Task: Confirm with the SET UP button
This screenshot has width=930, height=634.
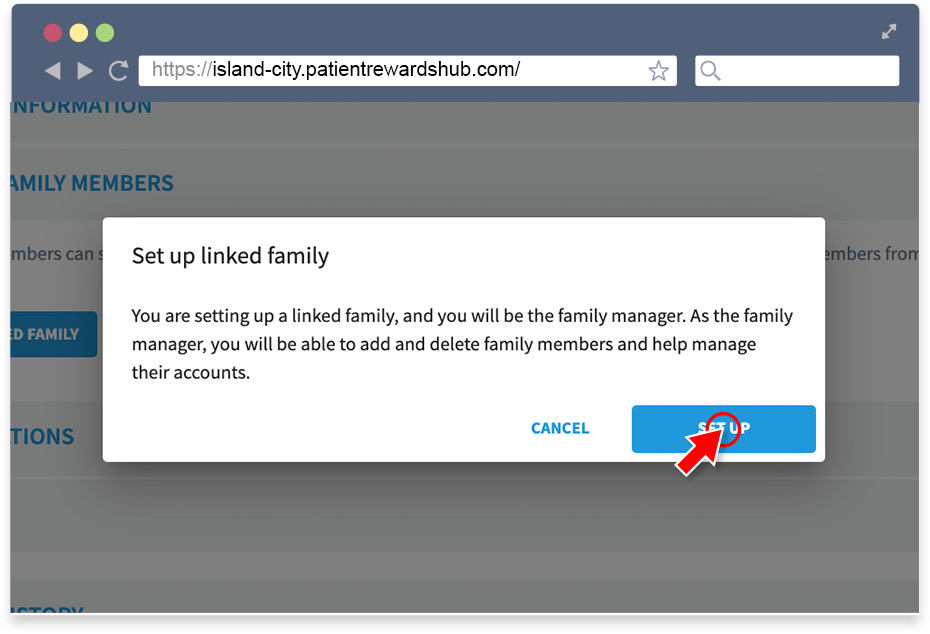Action: (724, 429)
